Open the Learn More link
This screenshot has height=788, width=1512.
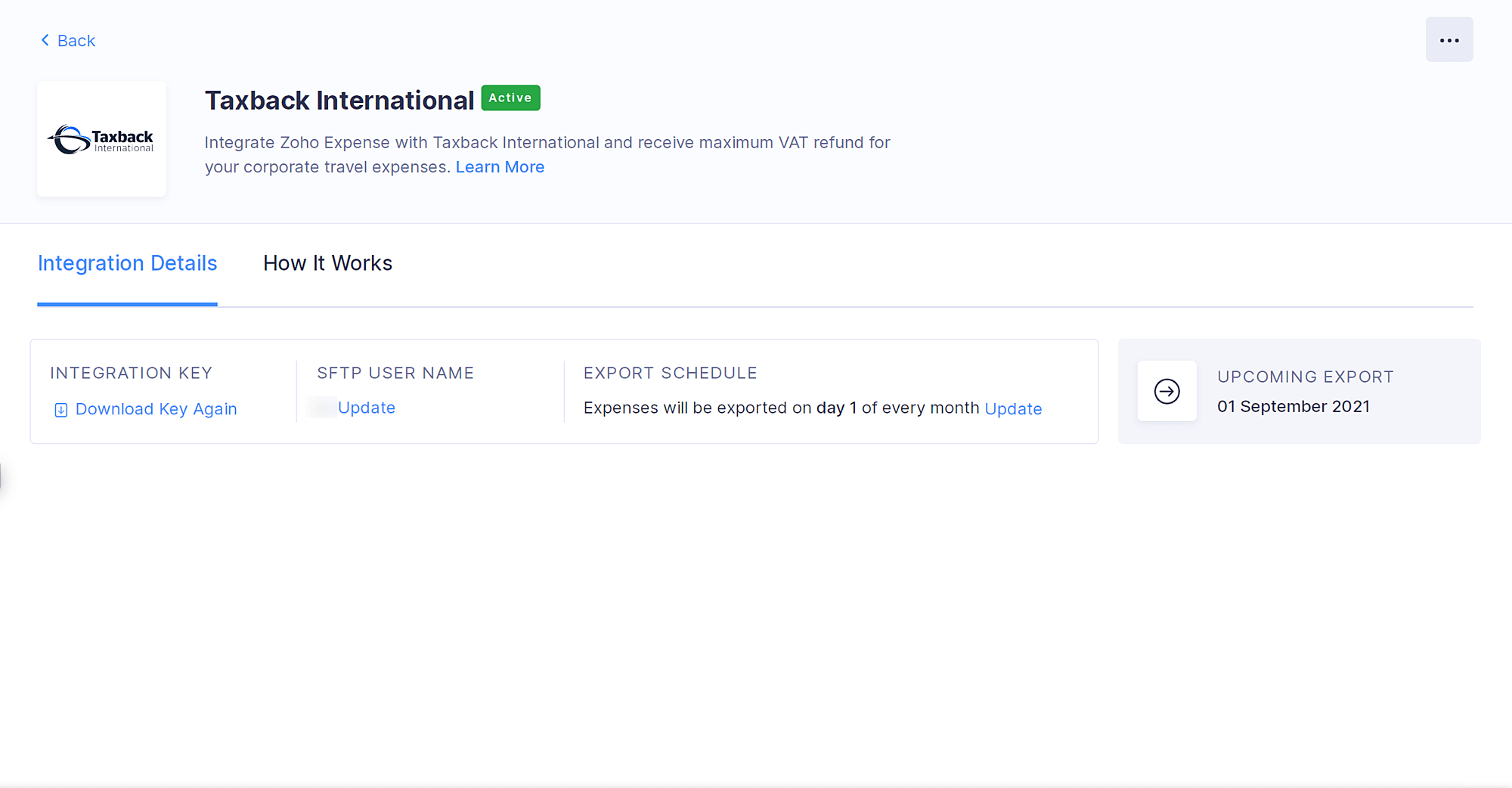[x=500, y=167]
